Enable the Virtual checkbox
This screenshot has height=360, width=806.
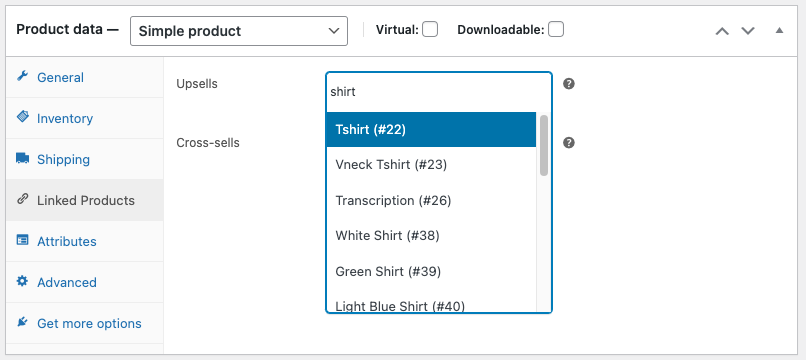[x=430, y=29]
